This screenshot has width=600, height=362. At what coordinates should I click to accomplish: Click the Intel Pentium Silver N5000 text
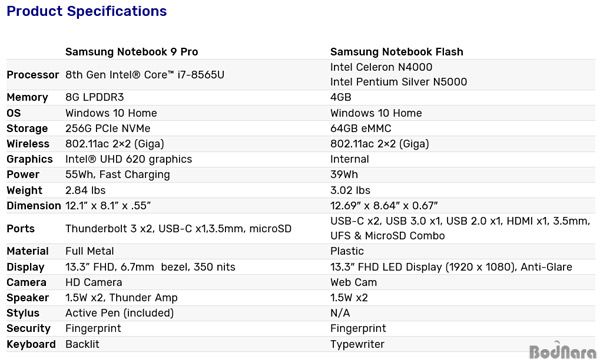pos(399,82)
